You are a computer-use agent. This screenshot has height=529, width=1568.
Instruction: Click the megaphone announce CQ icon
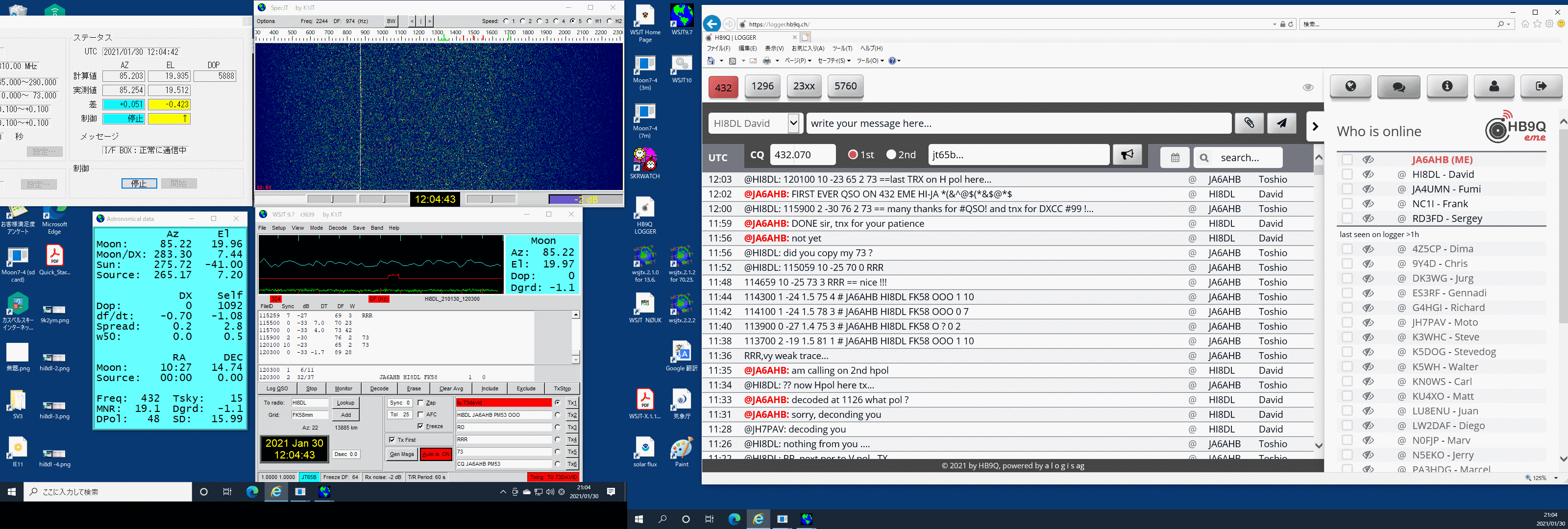click(x=1127, y=155)
